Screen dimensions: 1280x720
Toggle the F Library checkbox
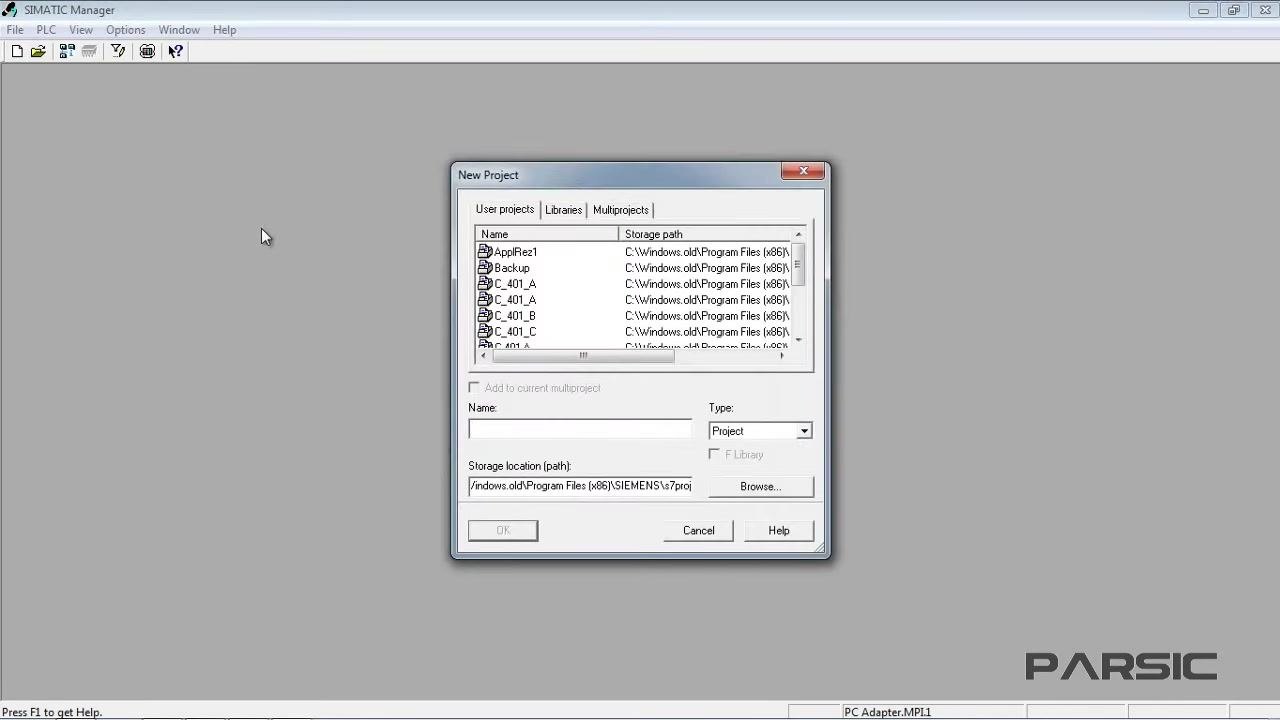click(715, 454)
